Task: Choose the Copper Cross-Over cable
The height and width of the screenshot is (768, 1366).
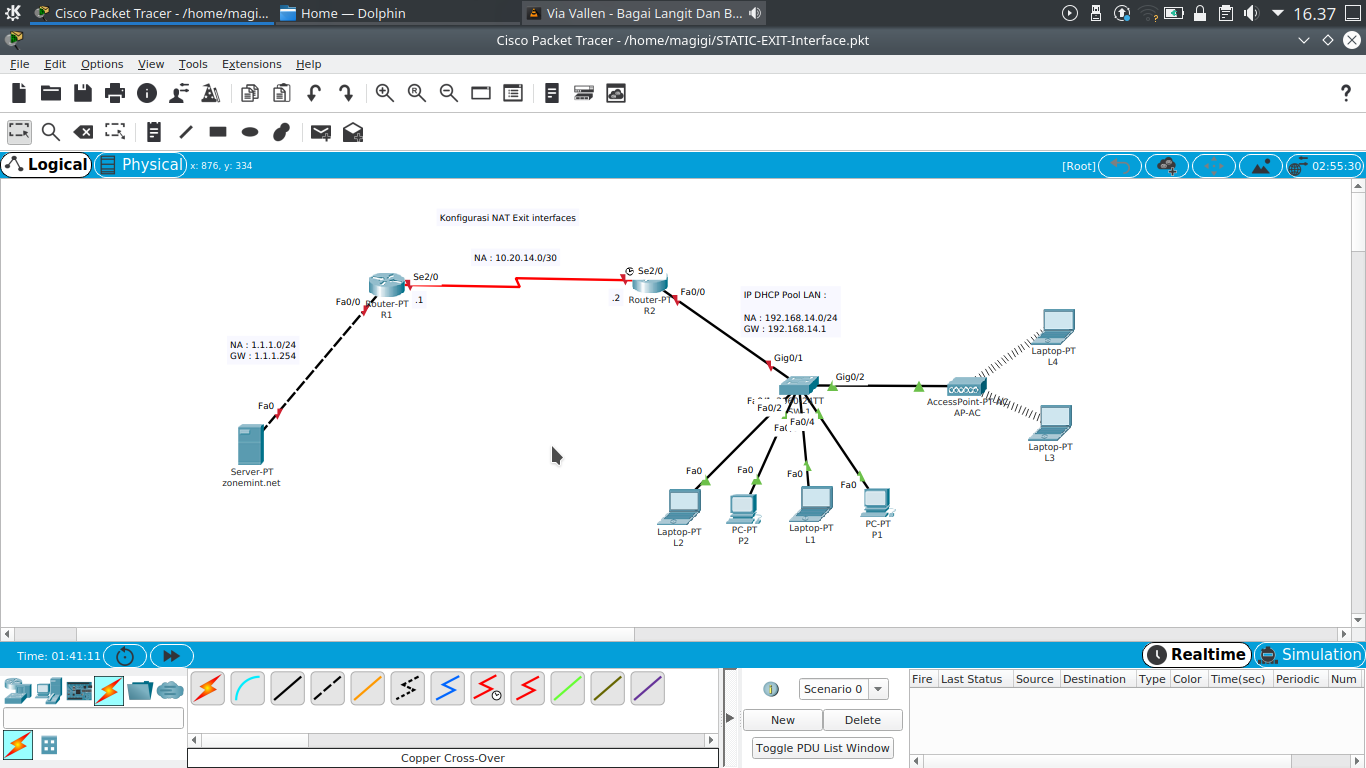Action: click(x=327, y=688)
